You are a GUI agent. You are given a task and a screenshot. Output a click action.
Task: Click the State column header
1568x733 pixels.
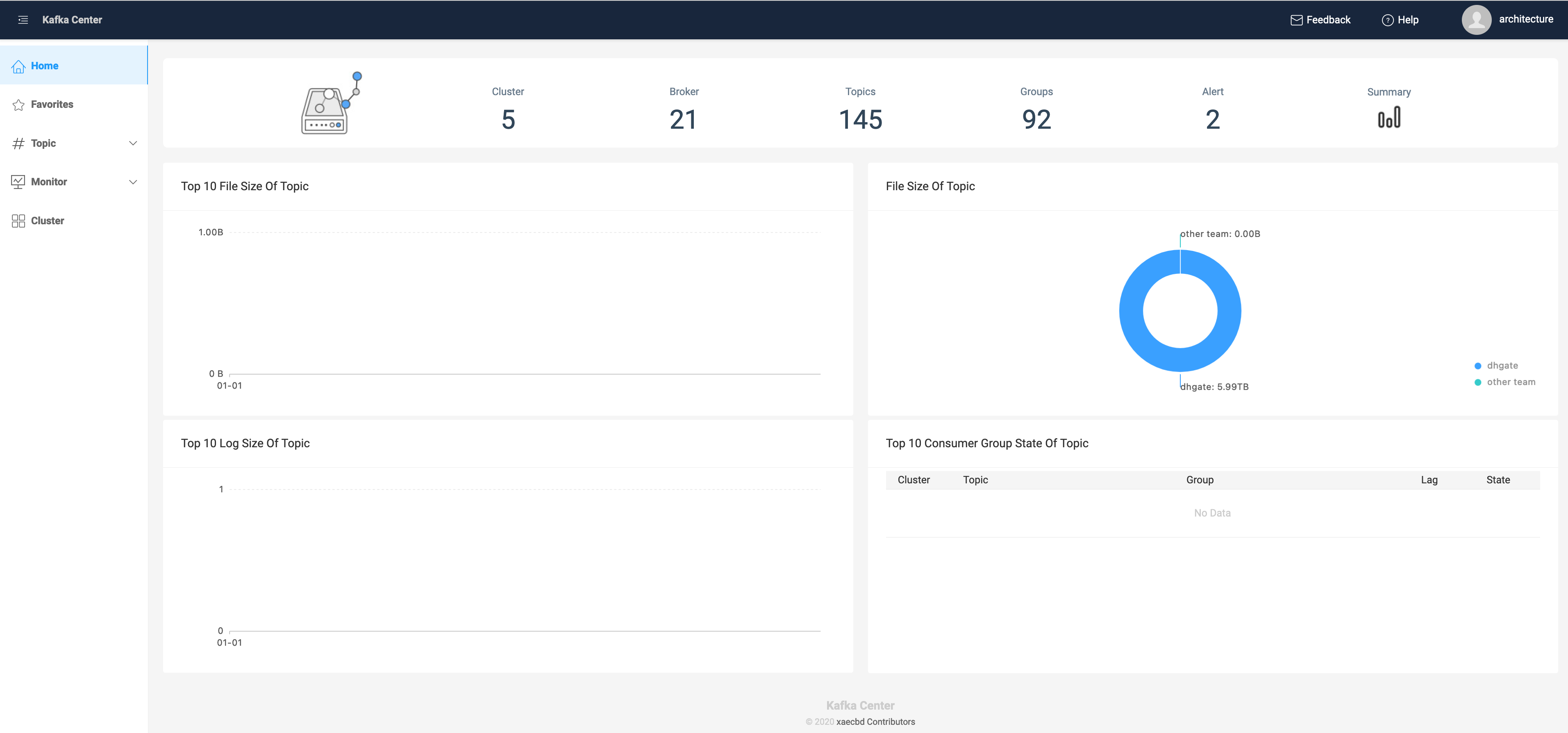[1498, 480]
